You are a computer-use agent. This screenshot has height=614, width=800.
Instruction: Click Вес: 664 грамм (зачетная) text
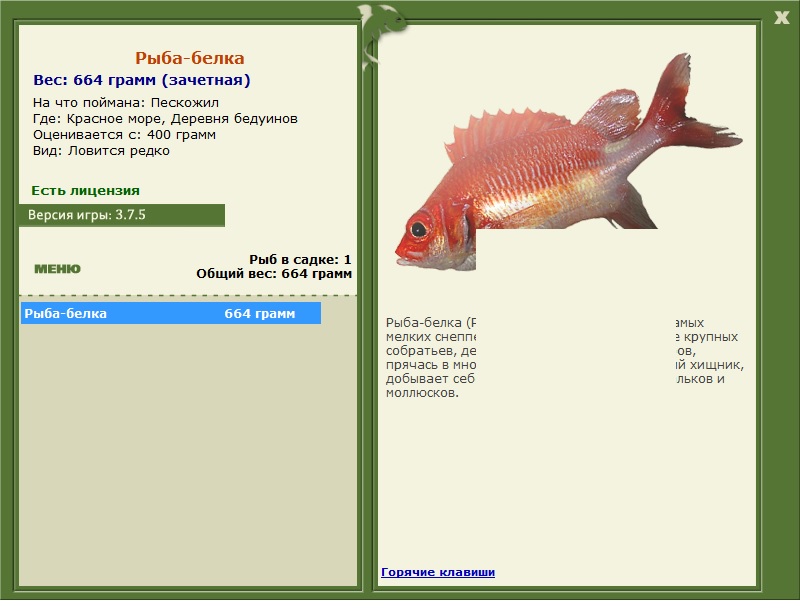click(x=142, y=80)
